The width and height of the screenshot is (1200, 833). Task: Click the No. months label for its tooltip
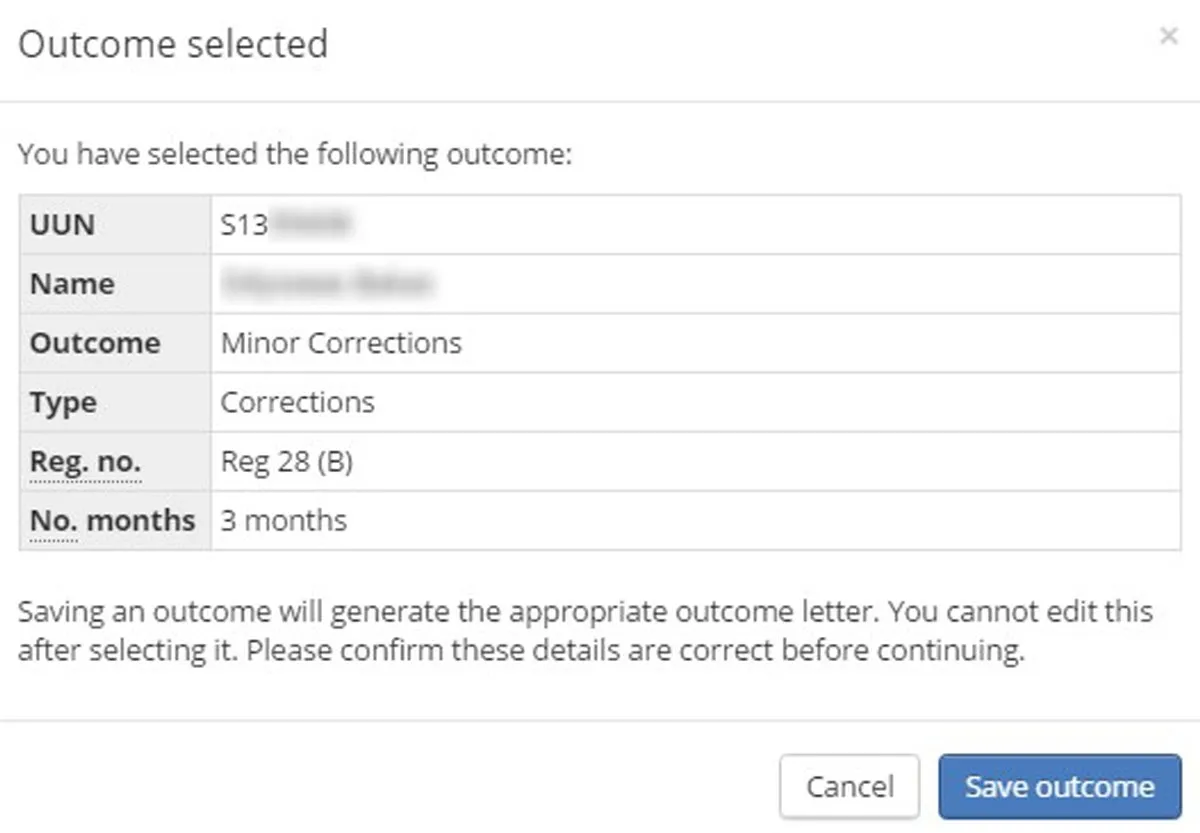pyautogui.click(x=113, y=520)
